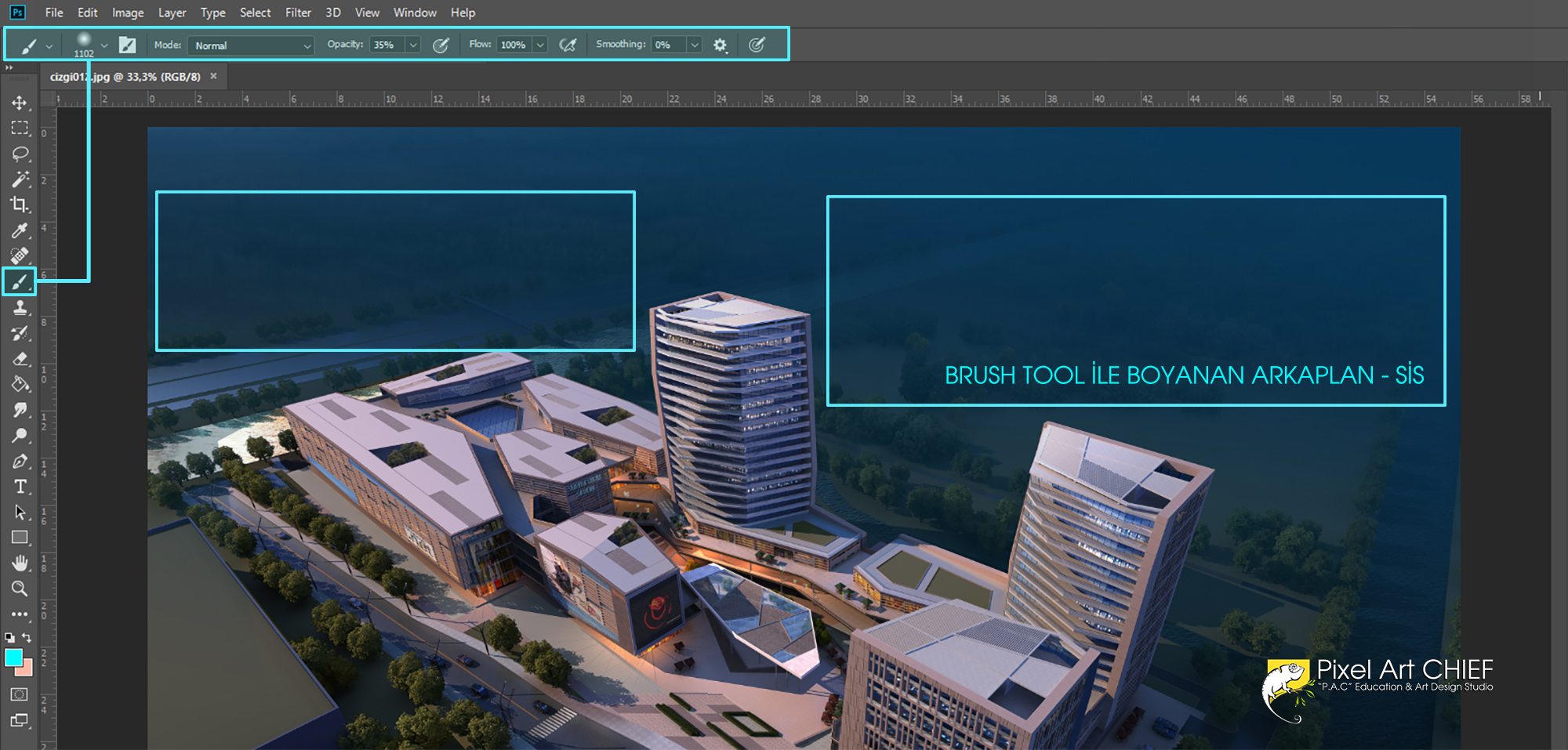Viewport: 1568px width, 750px height.
Task: Select the Dodge tool
Action: click(20, 435)
